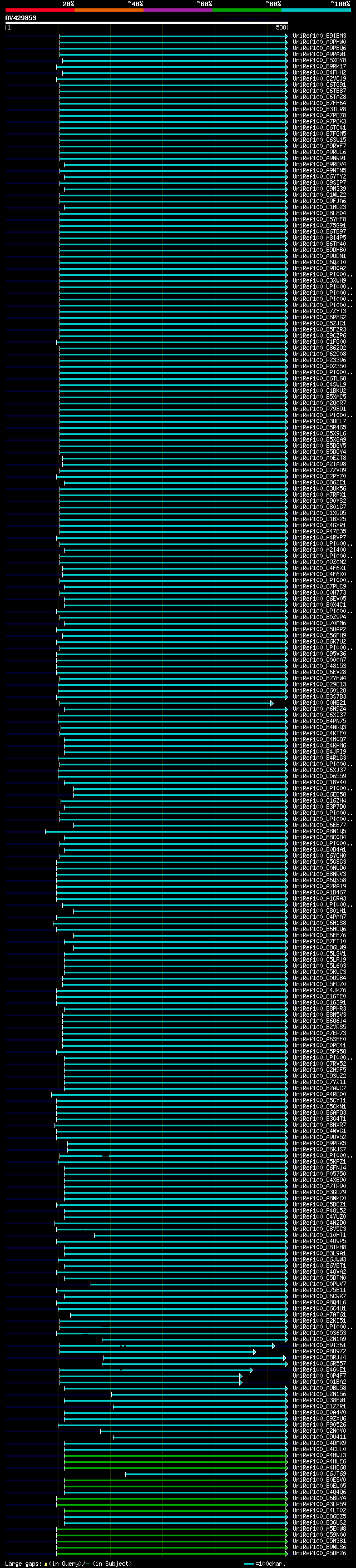
Task: Click the orange ~40% identity legend segment
Action: click(108, 10)
